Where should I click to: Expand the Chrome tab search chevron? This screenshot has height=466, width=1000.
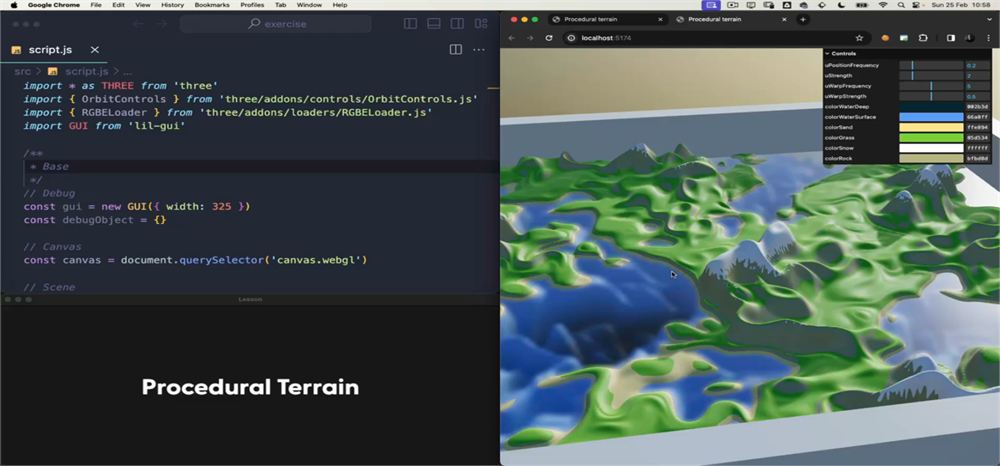(x=988, y=19)
